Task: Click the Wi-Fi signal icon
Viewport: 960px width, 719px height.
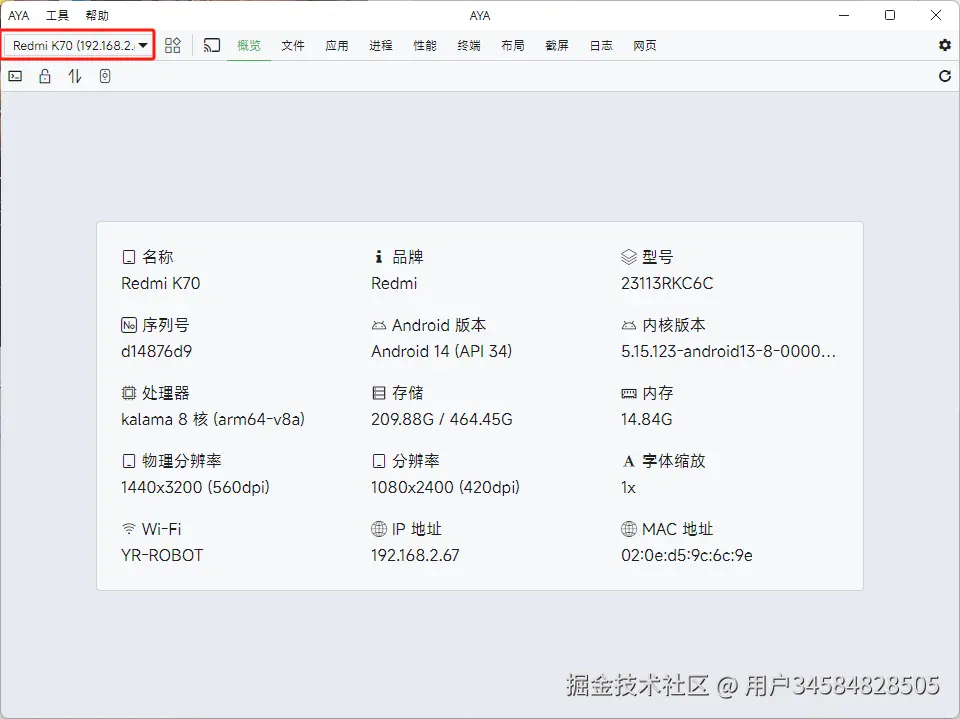Action: tap(129, 529)
